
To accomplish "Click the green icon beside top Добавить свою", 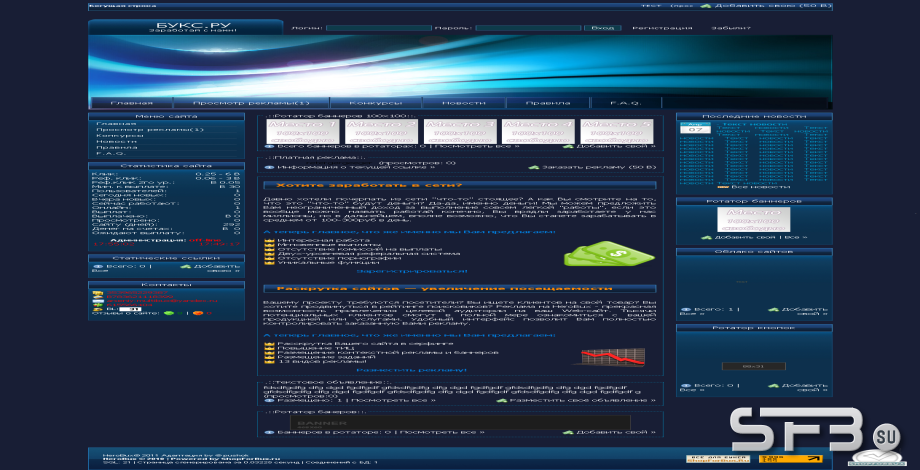I will (706, 6).
